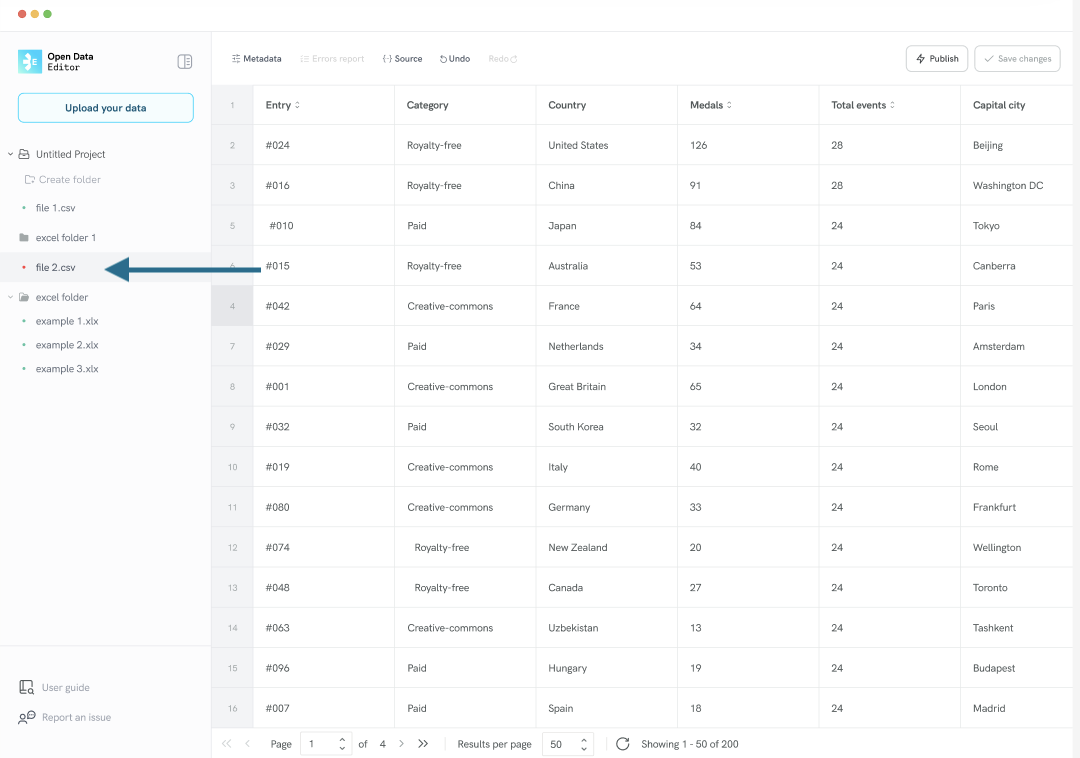Collapse the Untitled Project tree
The height and width of the screenshot is (758, 1080).
click(10, 154)
